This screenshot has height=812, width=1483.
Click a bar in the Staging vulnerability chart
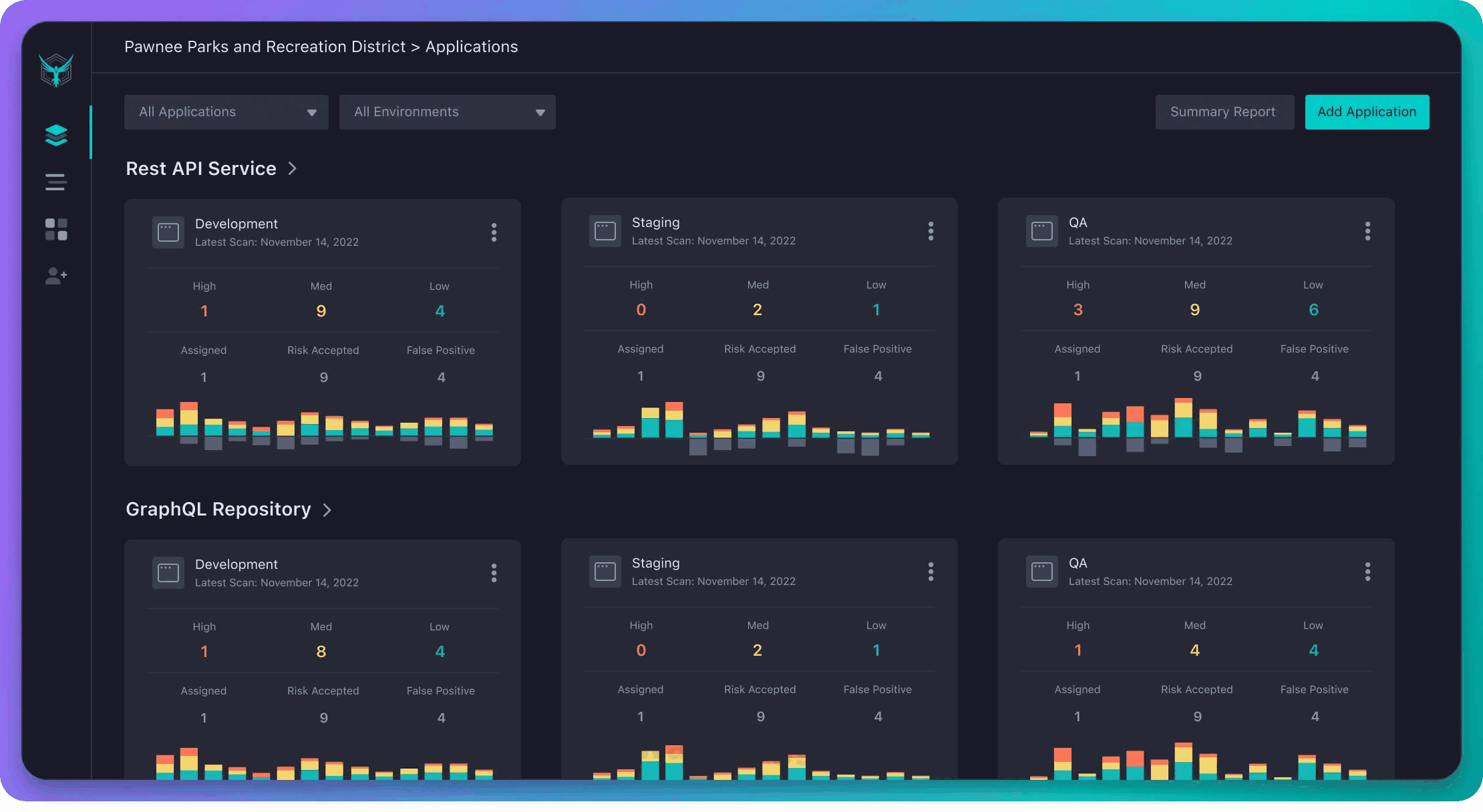pos(675,421)
